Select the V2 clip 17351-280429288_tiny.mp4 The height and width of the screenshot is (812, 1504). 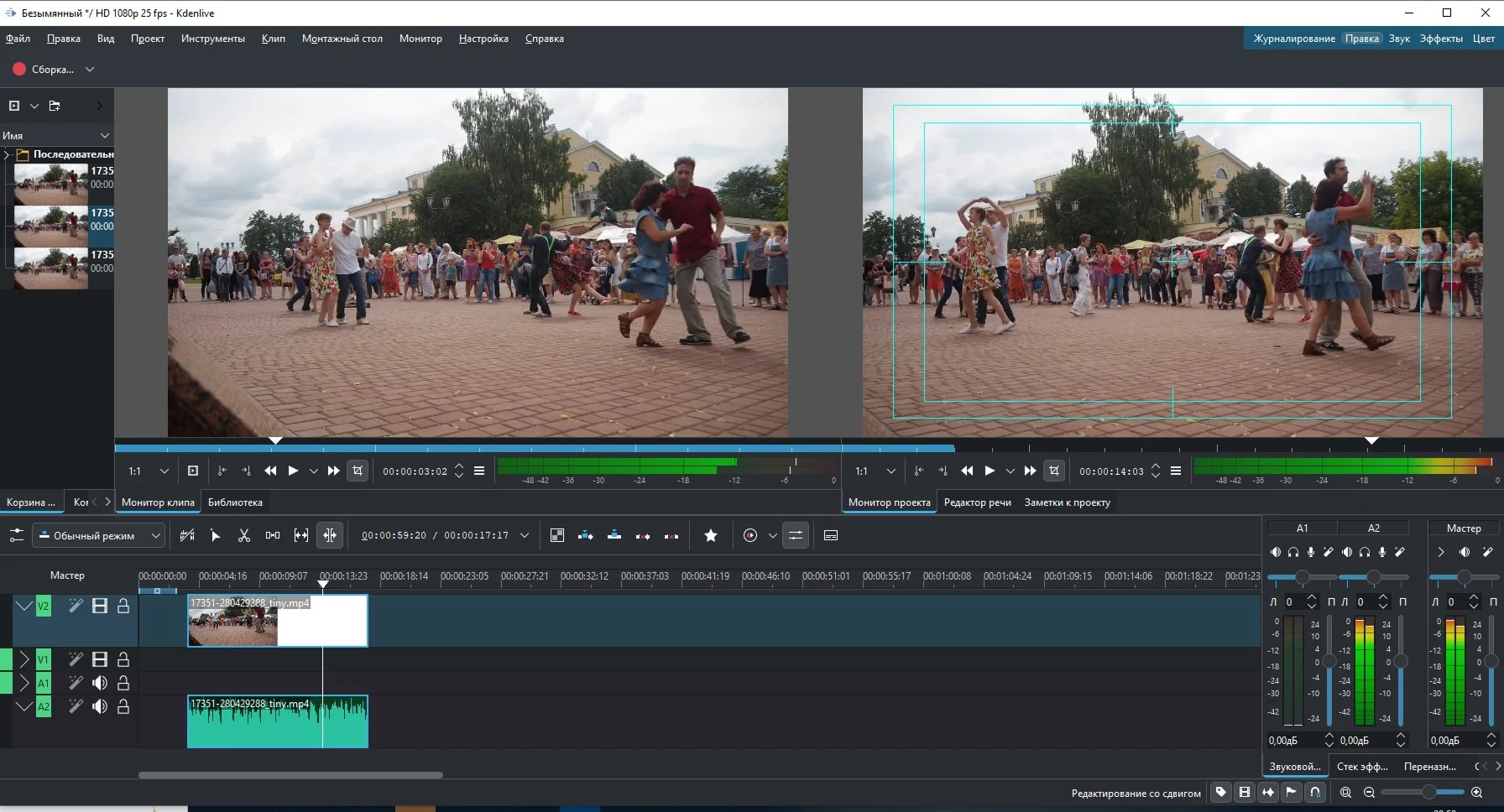(278, 621)
